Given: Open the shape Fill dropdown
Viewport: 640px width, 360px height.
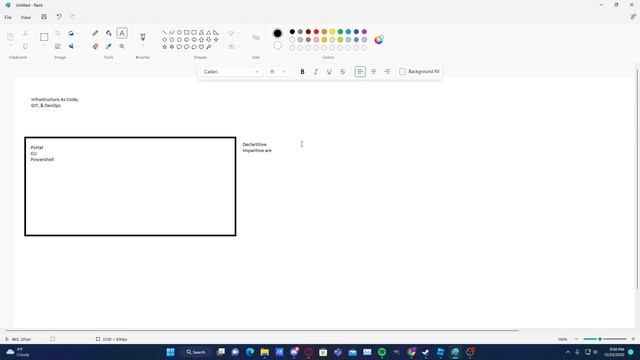Looking at the screenshot, I should [x=233, y=47].
